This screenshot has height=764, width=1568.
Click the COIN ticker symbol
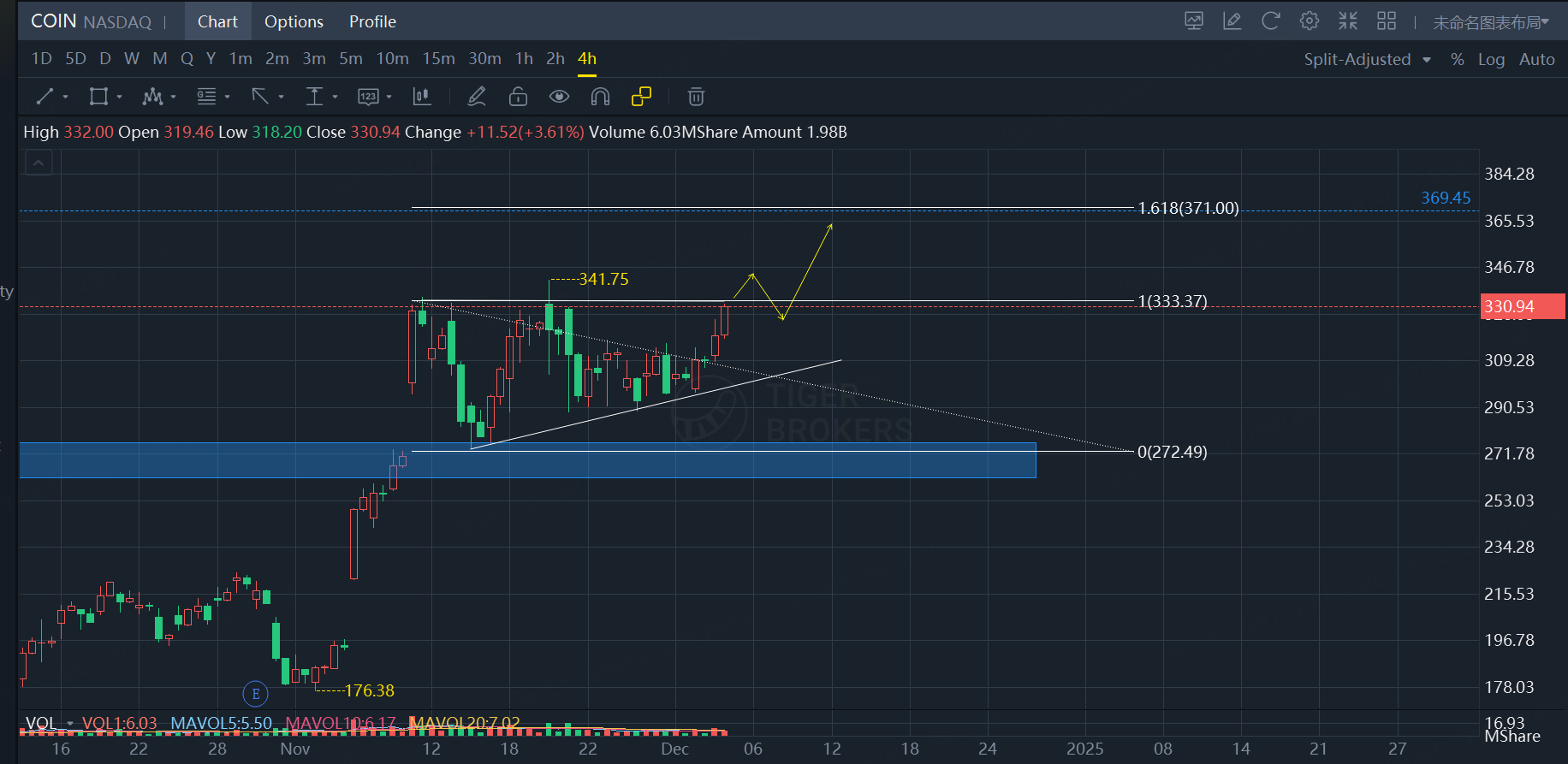point(54,21)
